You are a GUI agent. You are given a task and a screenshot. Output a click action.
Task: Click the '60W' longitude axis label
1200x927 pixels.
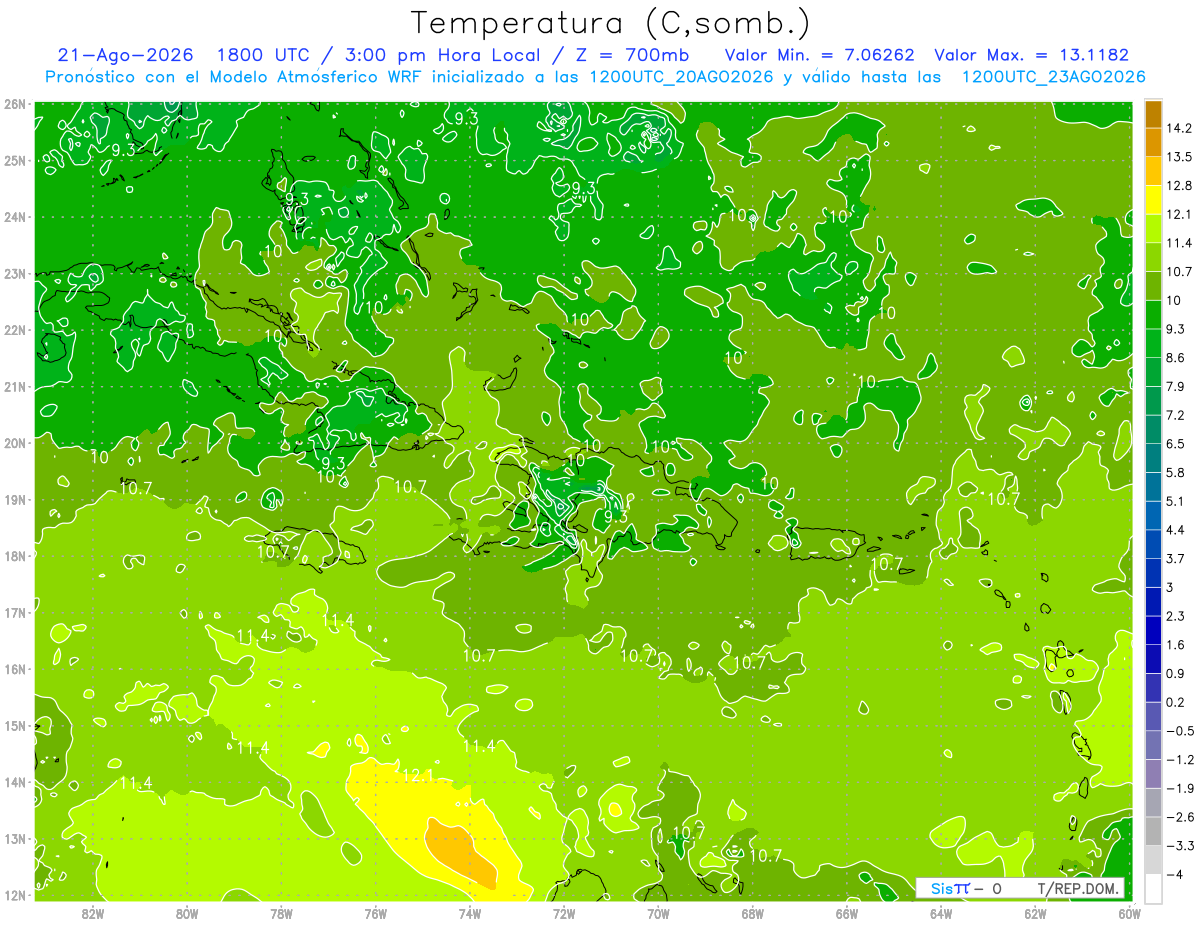click(1130, 913)
